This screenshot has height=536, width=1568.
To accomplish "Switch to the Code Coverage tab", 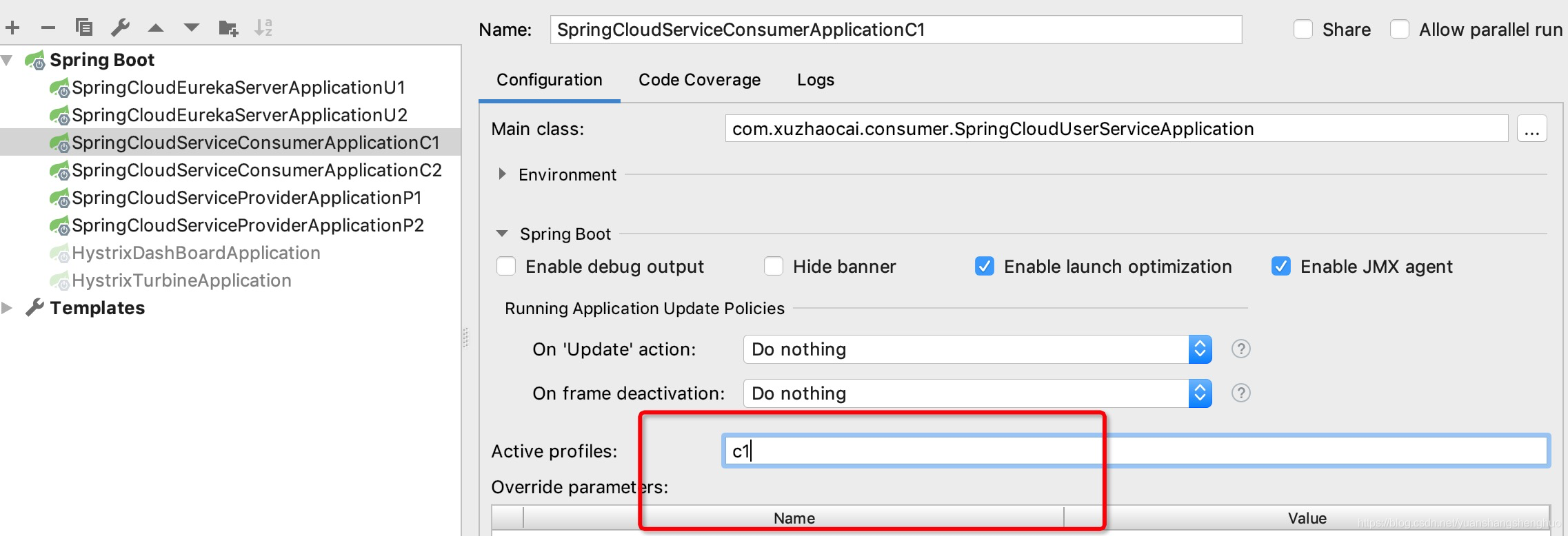I will tap(699, 80).
